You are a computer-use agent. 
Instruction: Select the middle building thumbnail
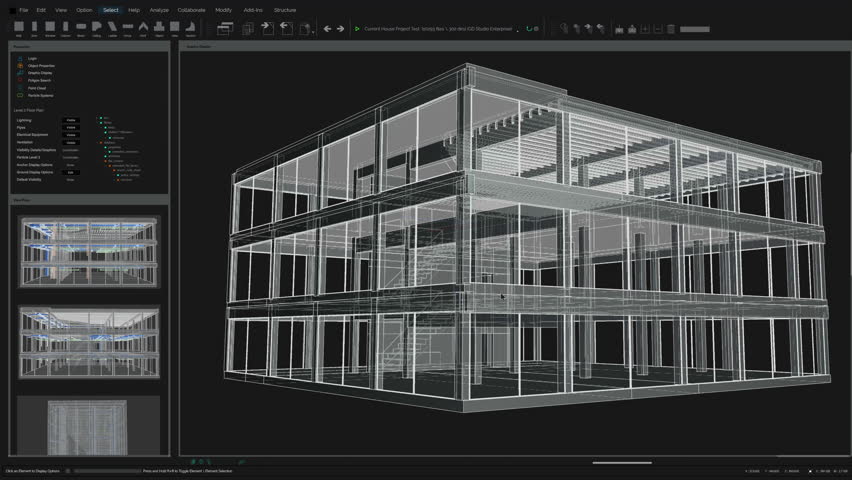(89, 342)
